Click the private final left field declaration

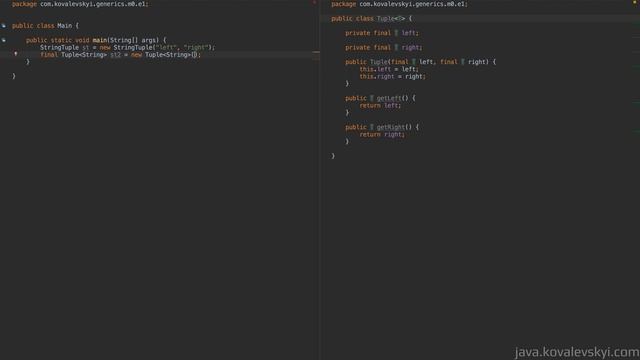tap(382, 33)
